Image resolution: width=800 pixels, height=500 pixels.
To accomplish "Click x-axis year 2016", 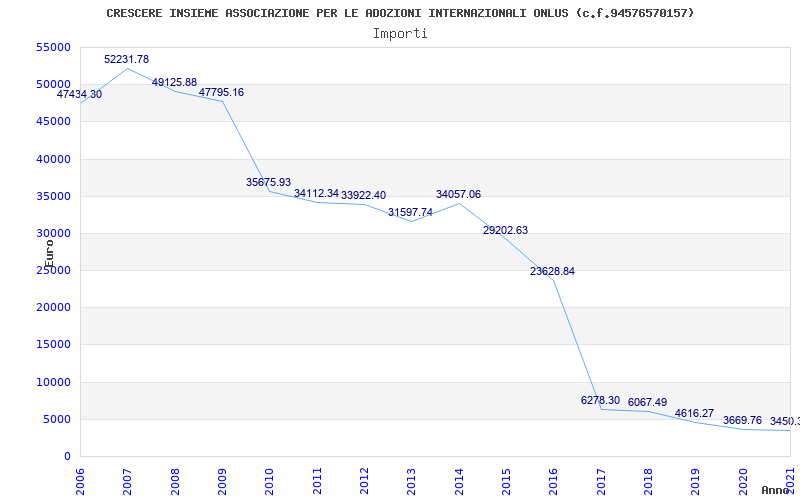I will 553,482.
